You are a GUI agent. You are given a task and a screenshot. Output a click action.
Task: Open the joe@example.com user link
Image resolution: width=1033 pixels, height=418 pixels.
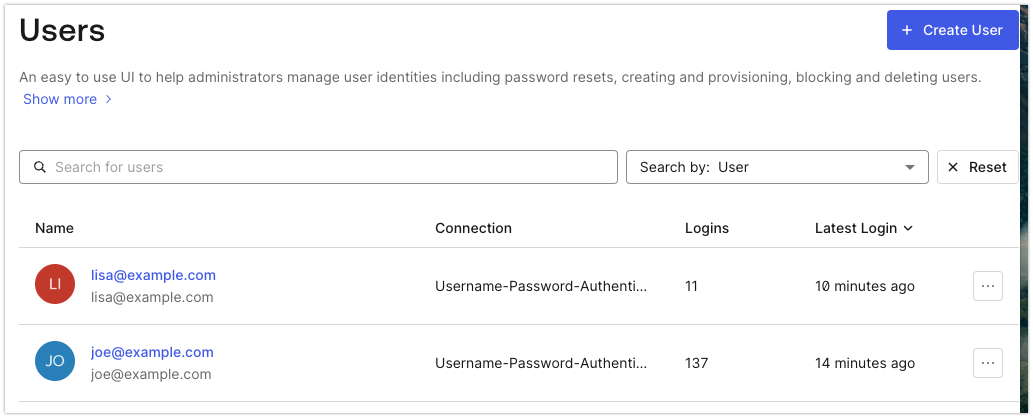(152, 352)
